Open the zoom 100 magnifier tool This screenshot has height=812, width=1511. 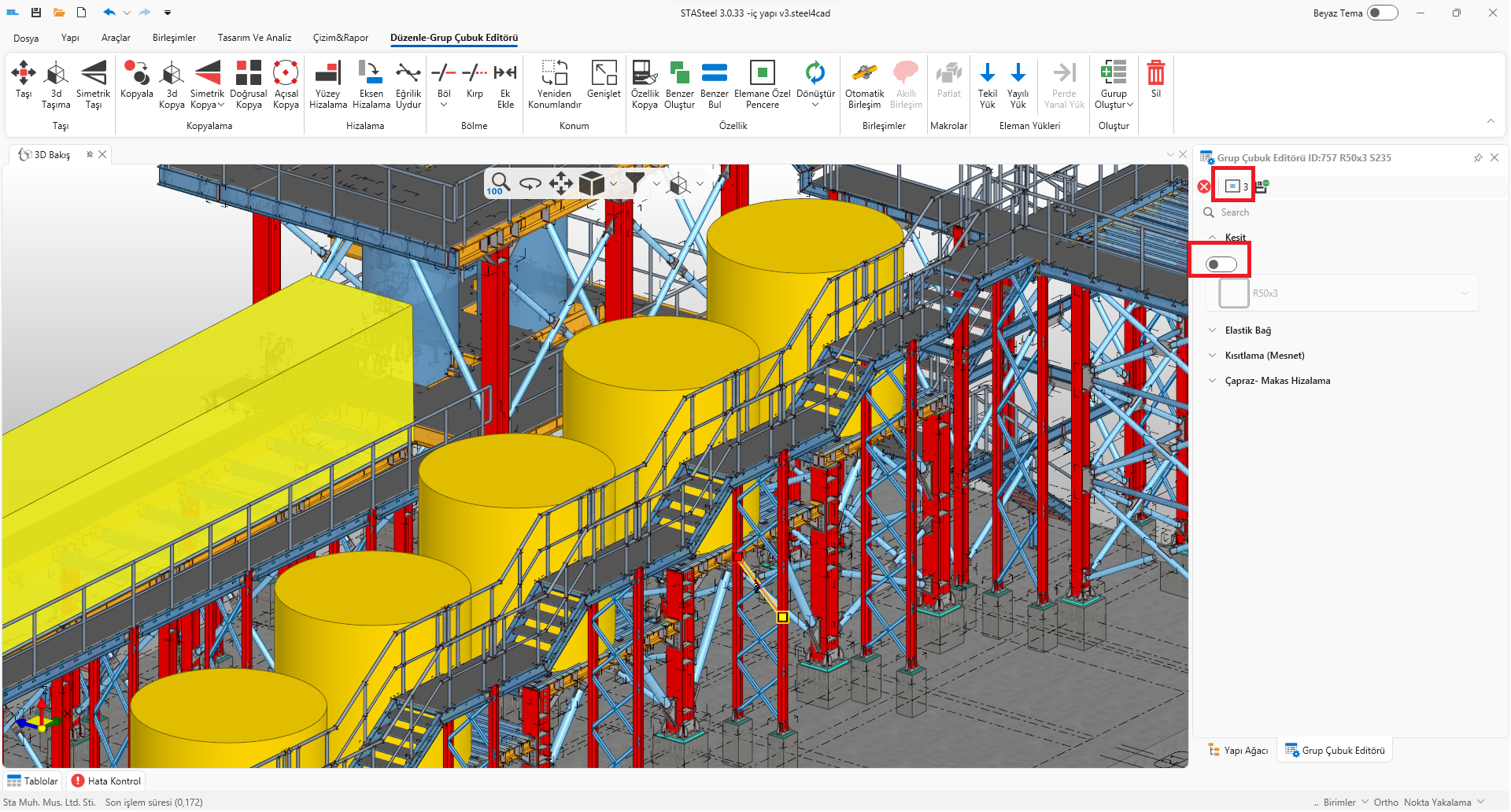tap(498, 183)
